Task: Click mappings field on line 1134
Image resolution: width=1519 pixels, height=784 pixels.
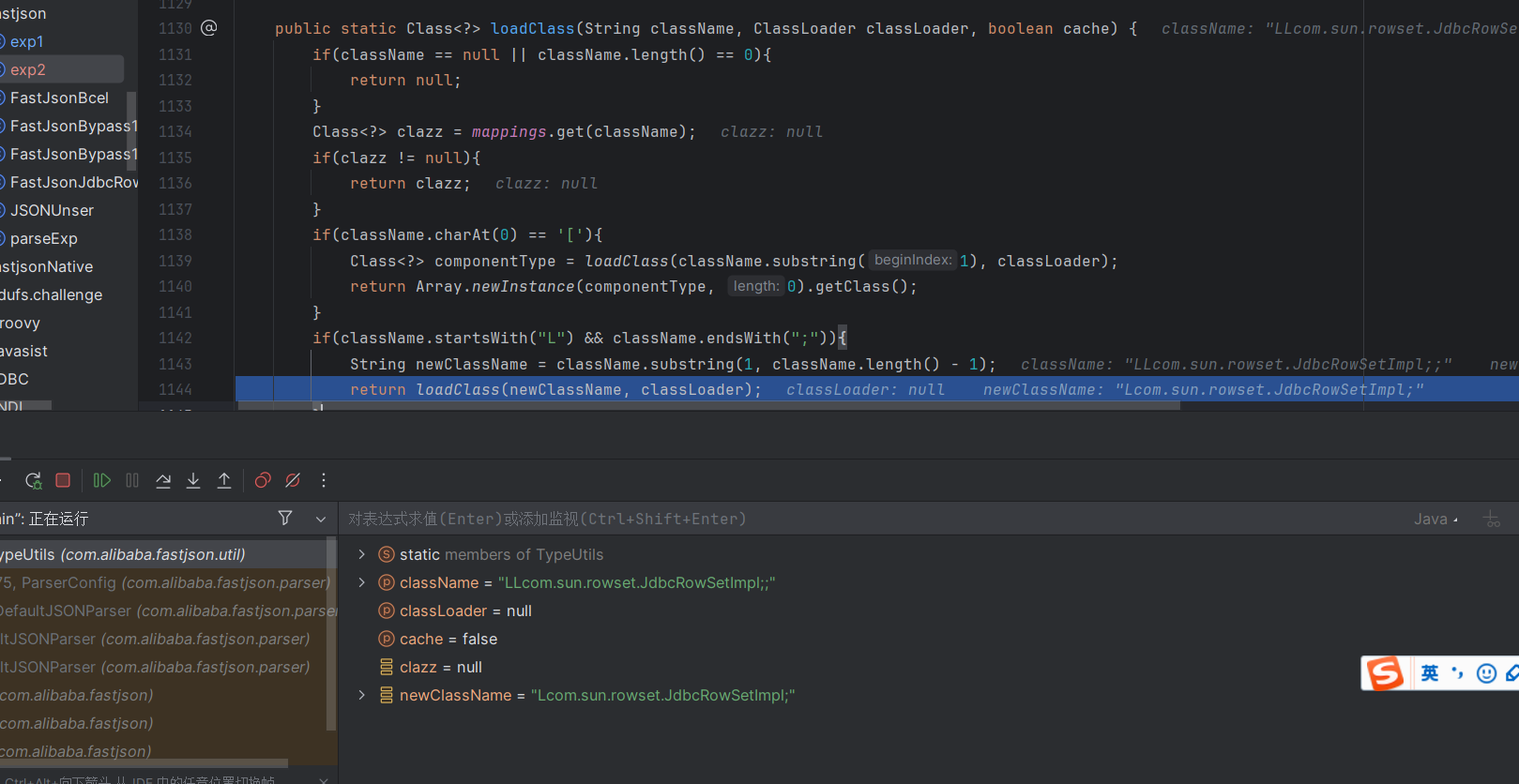Action: click(x=509, y=132)
